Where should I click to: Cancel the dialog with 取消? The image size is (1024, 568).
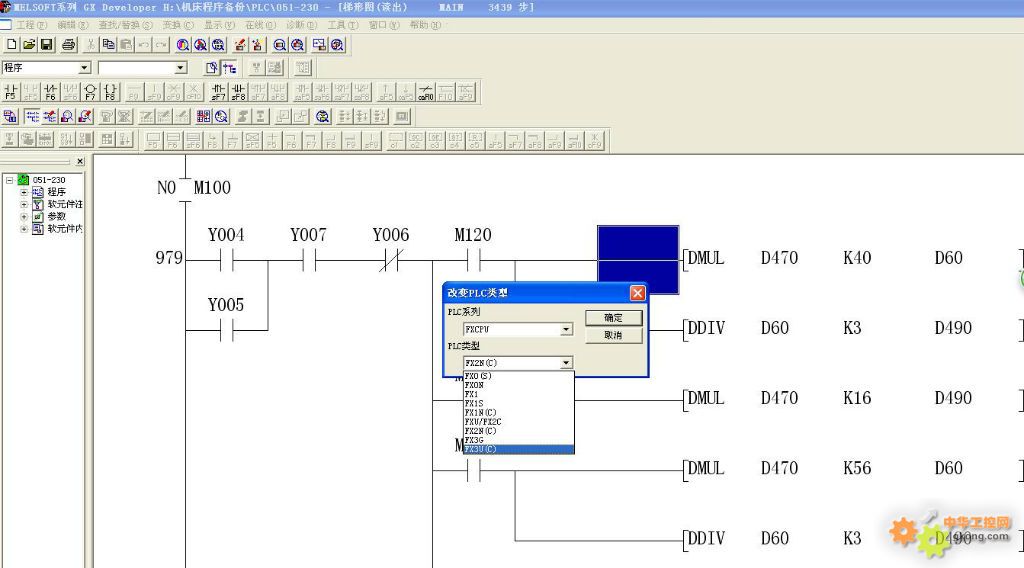[x=613, y=335]
